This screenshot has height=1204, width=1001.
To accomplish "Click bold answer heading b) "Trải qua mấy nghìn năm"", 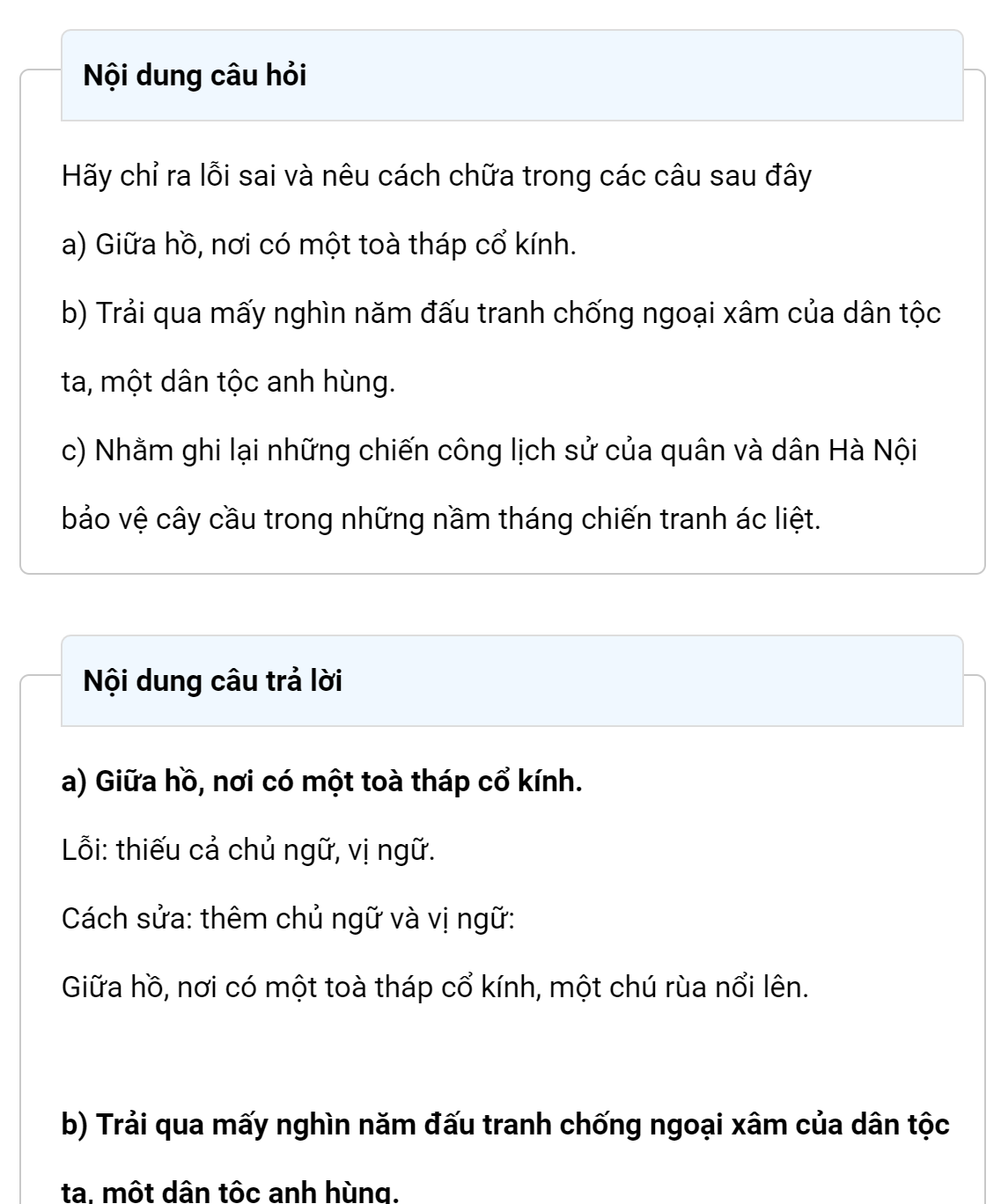I will click(504, 1125).
